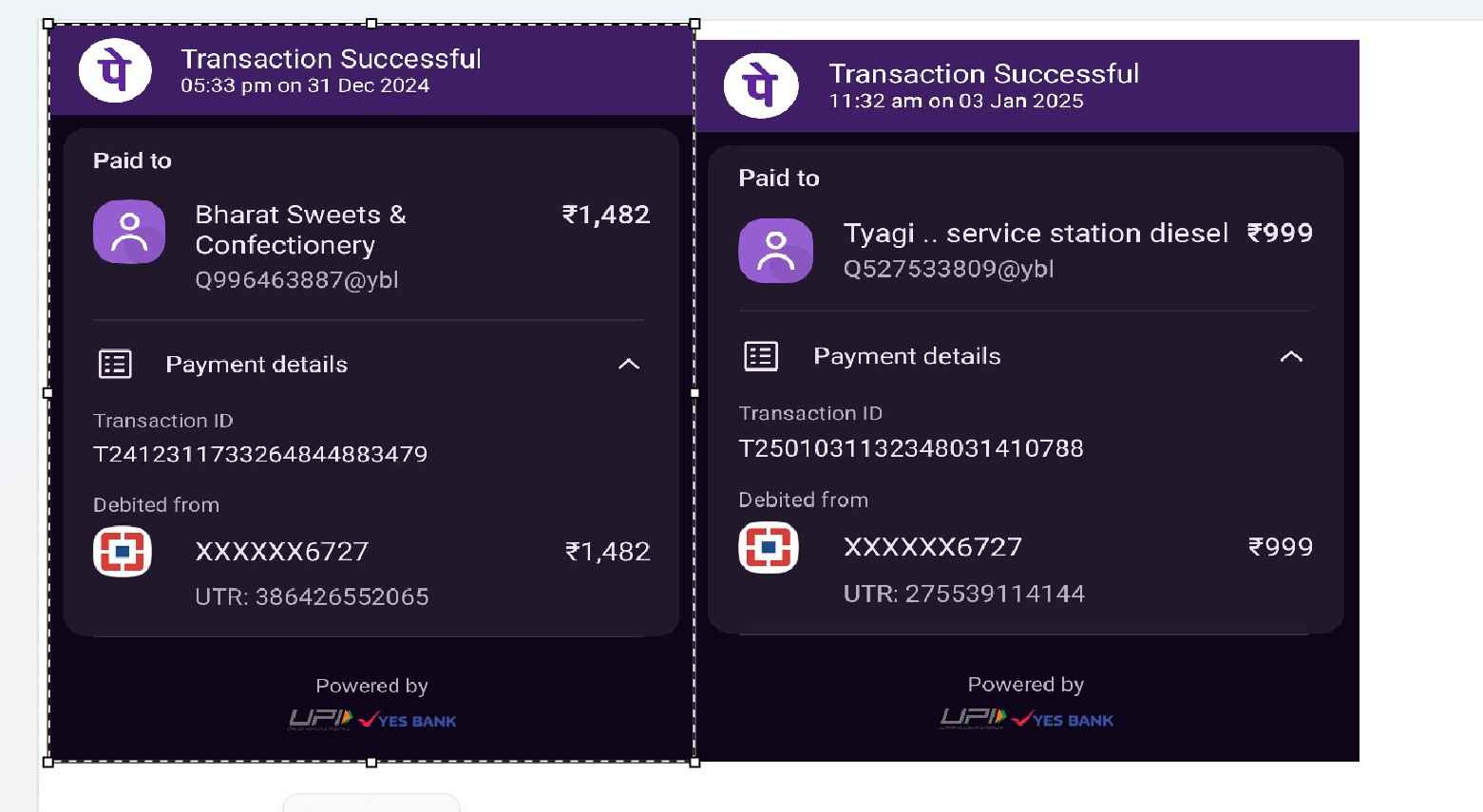Screen dimensions: 1483x812
Task: Click the Payment details label in left receipt
Action: pyautogui.click(x=257, y=365)
